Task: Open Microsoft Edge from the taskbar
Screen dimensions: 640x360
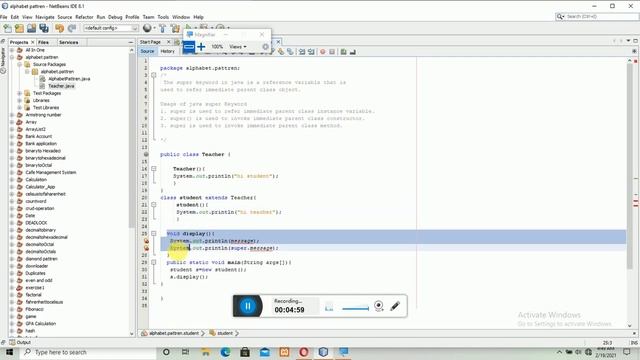Action: tap(225, 352)
